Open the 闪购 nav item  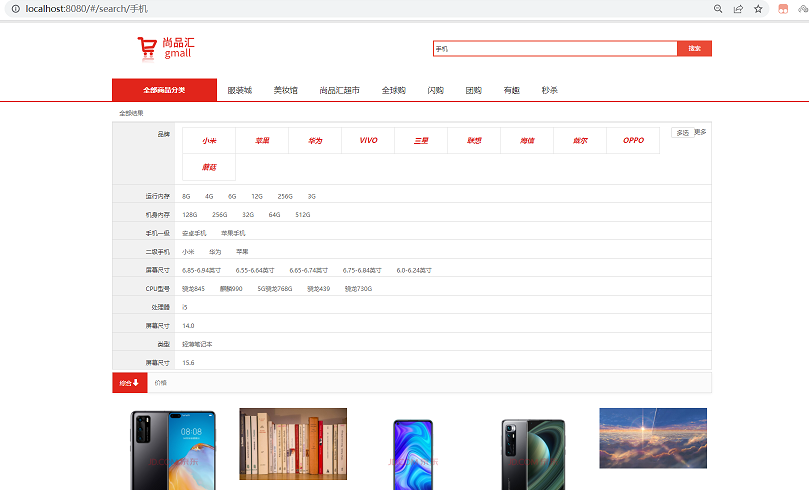click(x=435, y=90)
